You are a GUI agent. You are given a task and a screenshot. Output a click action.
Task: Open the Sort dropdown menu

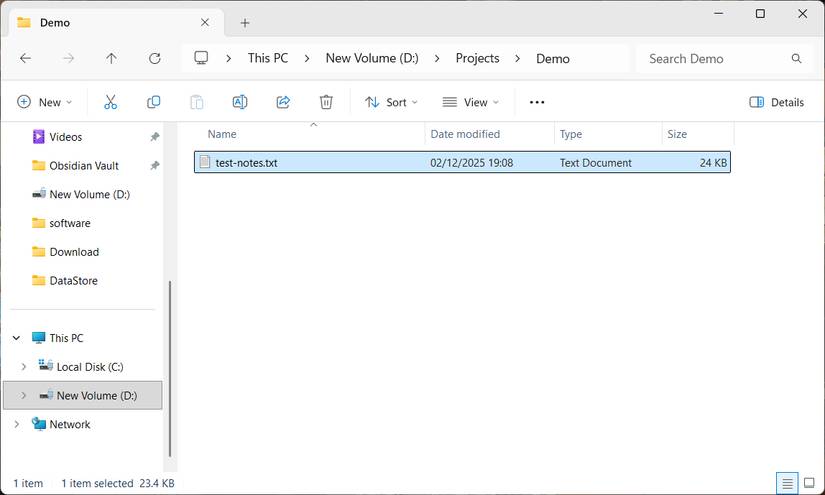(391, 102)
